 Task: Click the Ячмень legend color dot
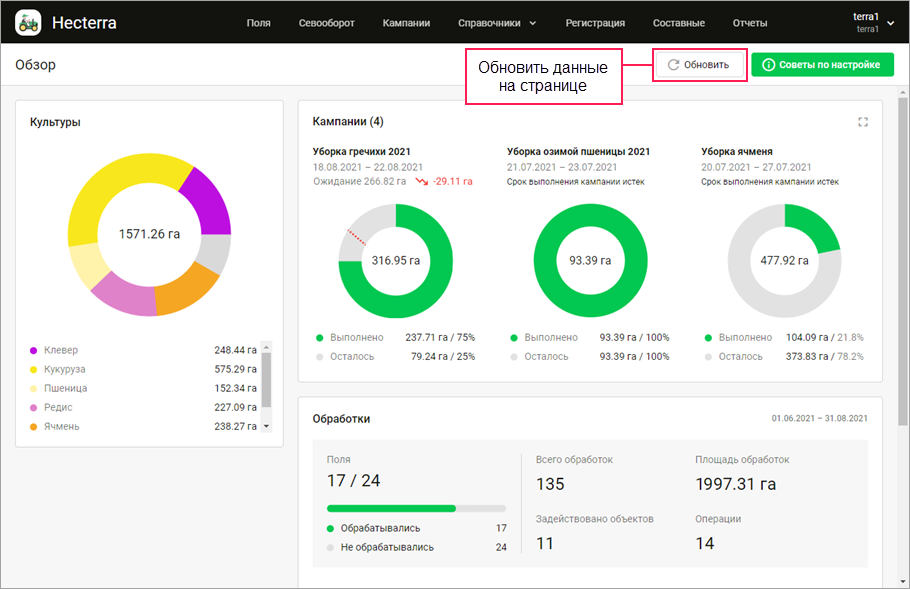pyautogui.click(x=34, y=427)
